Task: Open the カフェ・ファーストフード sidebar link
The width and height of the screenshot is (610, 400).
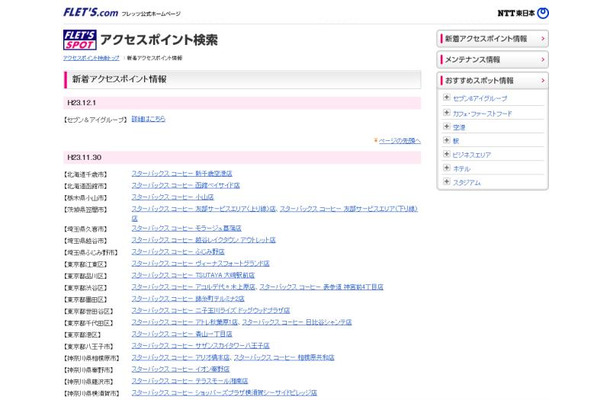Action: [x=482, y=114]
